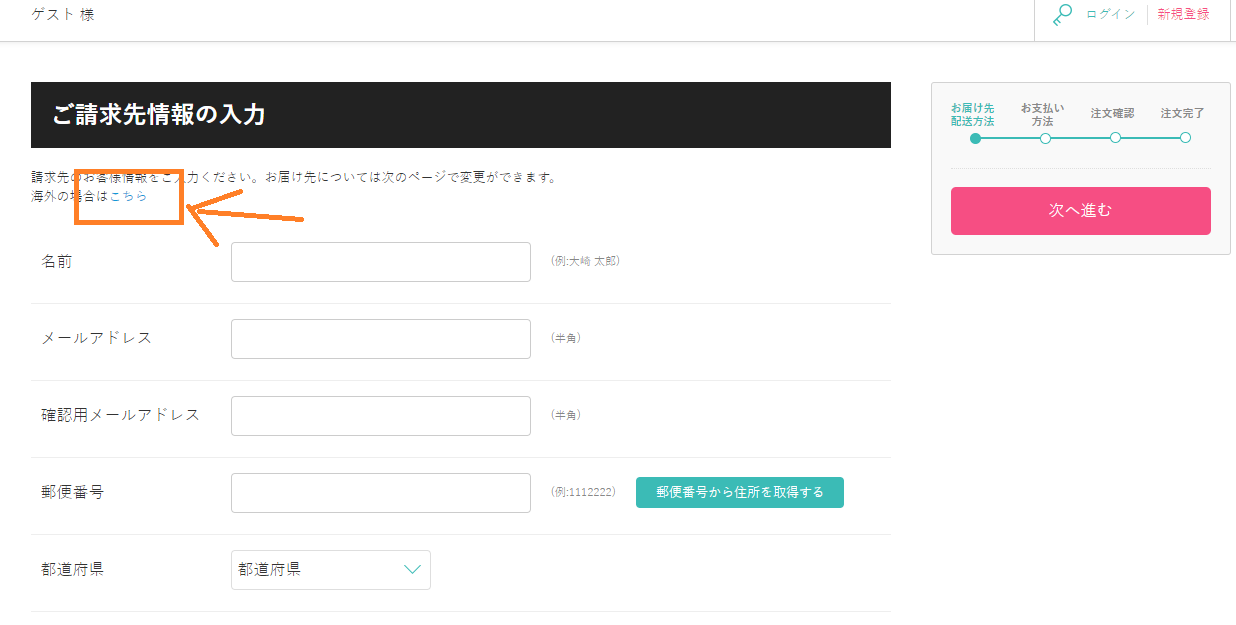Click into the メールアドレス input field

[x=380, y=339]
